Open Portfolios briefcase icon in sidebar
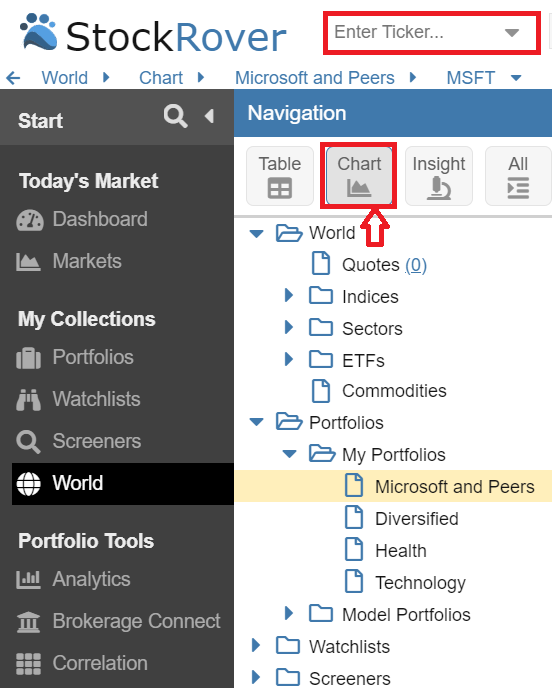 29,358
